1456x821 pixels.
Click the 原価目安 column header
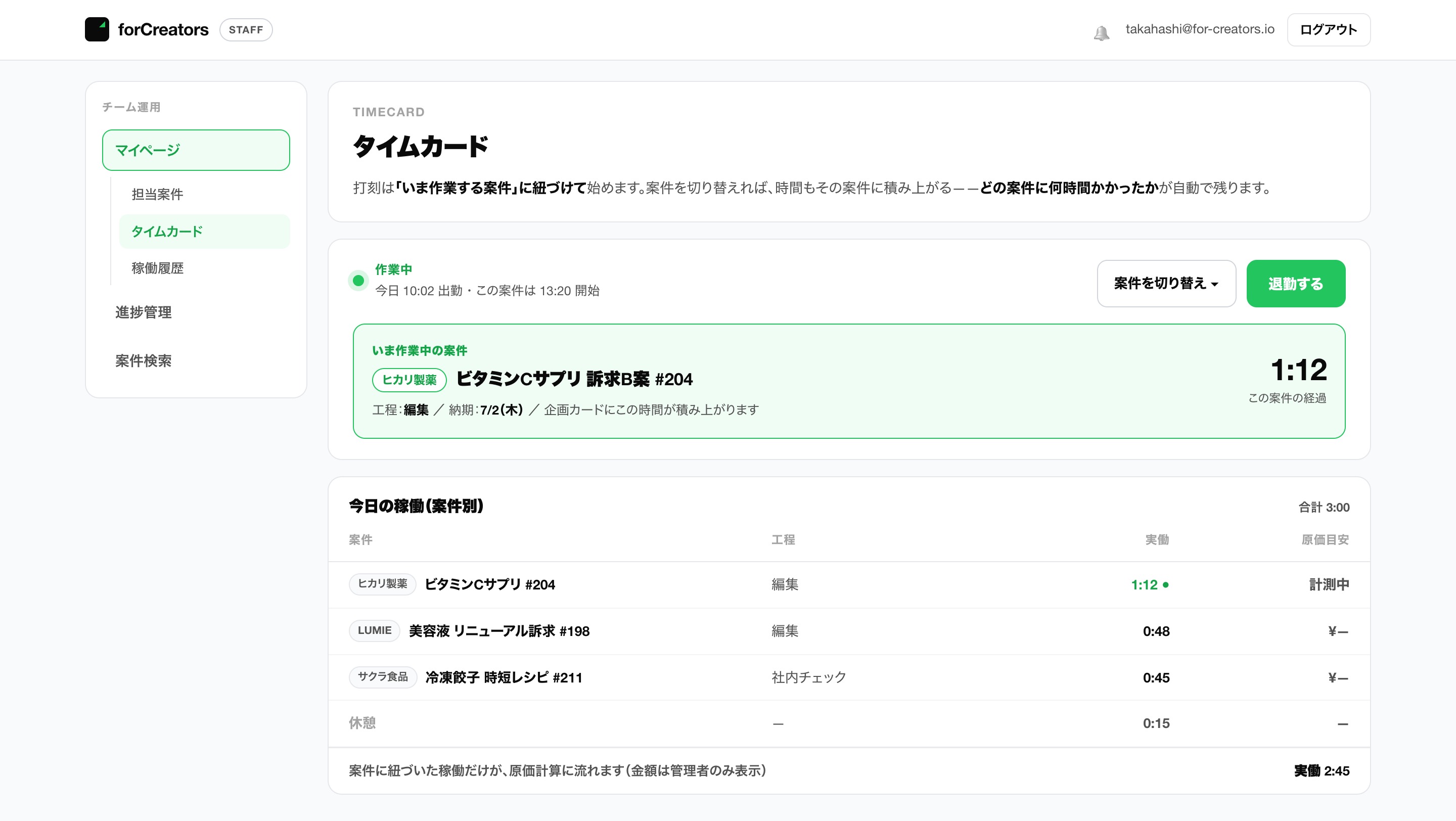pos(1325,539)
